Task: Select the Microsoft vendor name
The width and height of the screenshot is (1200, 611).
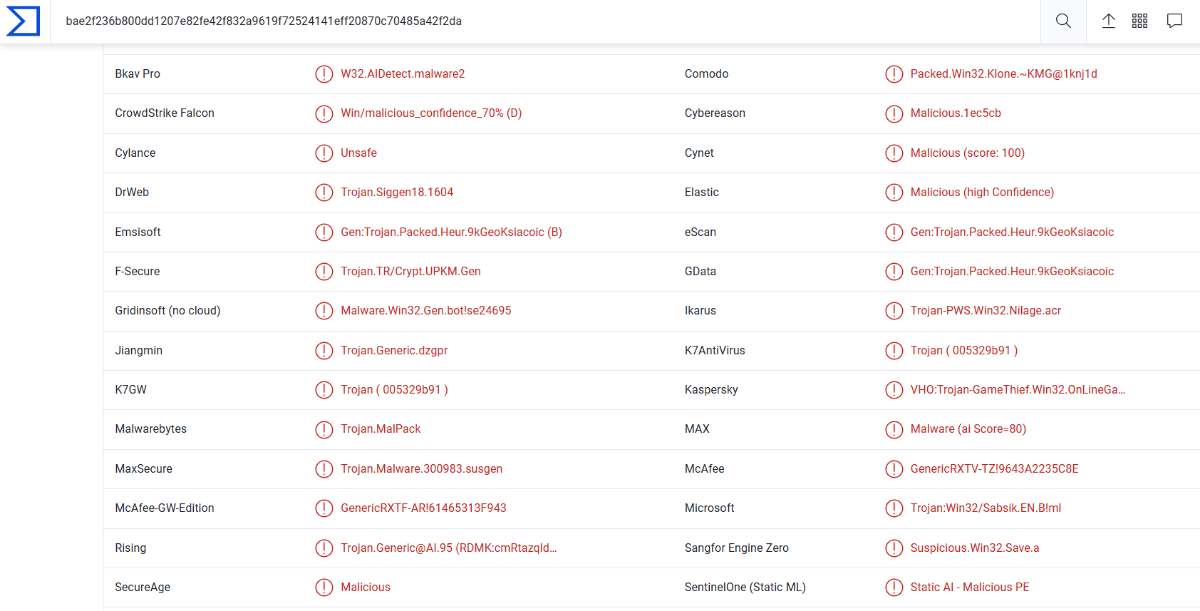Action: (710, 508)
